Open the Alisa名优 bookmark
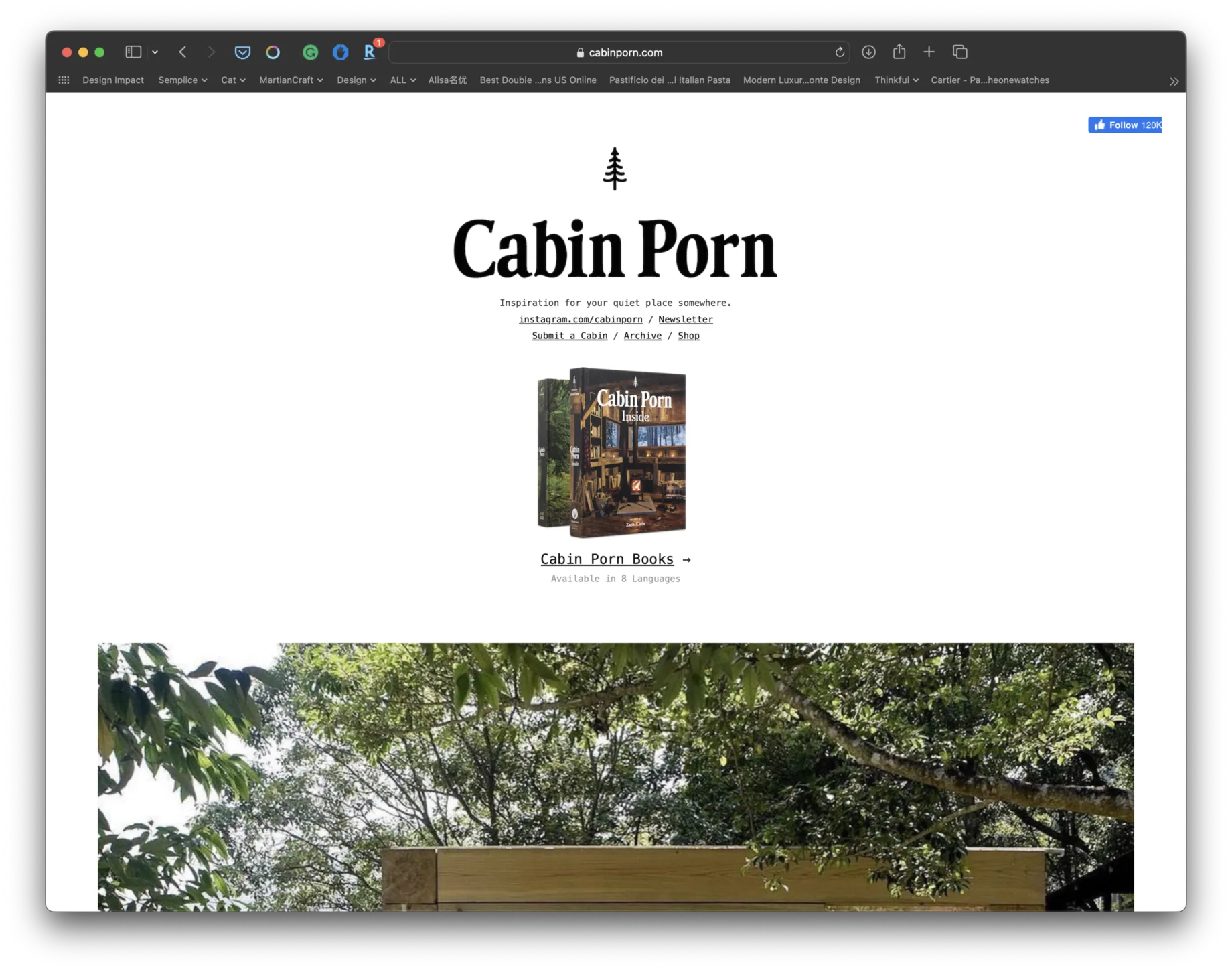The width and height of the screenshot is (1232, 972). [x=447, y=80]
